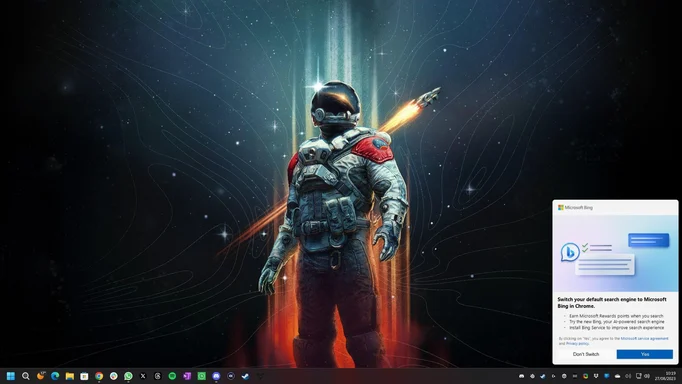The image size is (682, 384).
Task: Click 'Earn Microsoft Rewards points' bullet
Action: tap(616, 316)
